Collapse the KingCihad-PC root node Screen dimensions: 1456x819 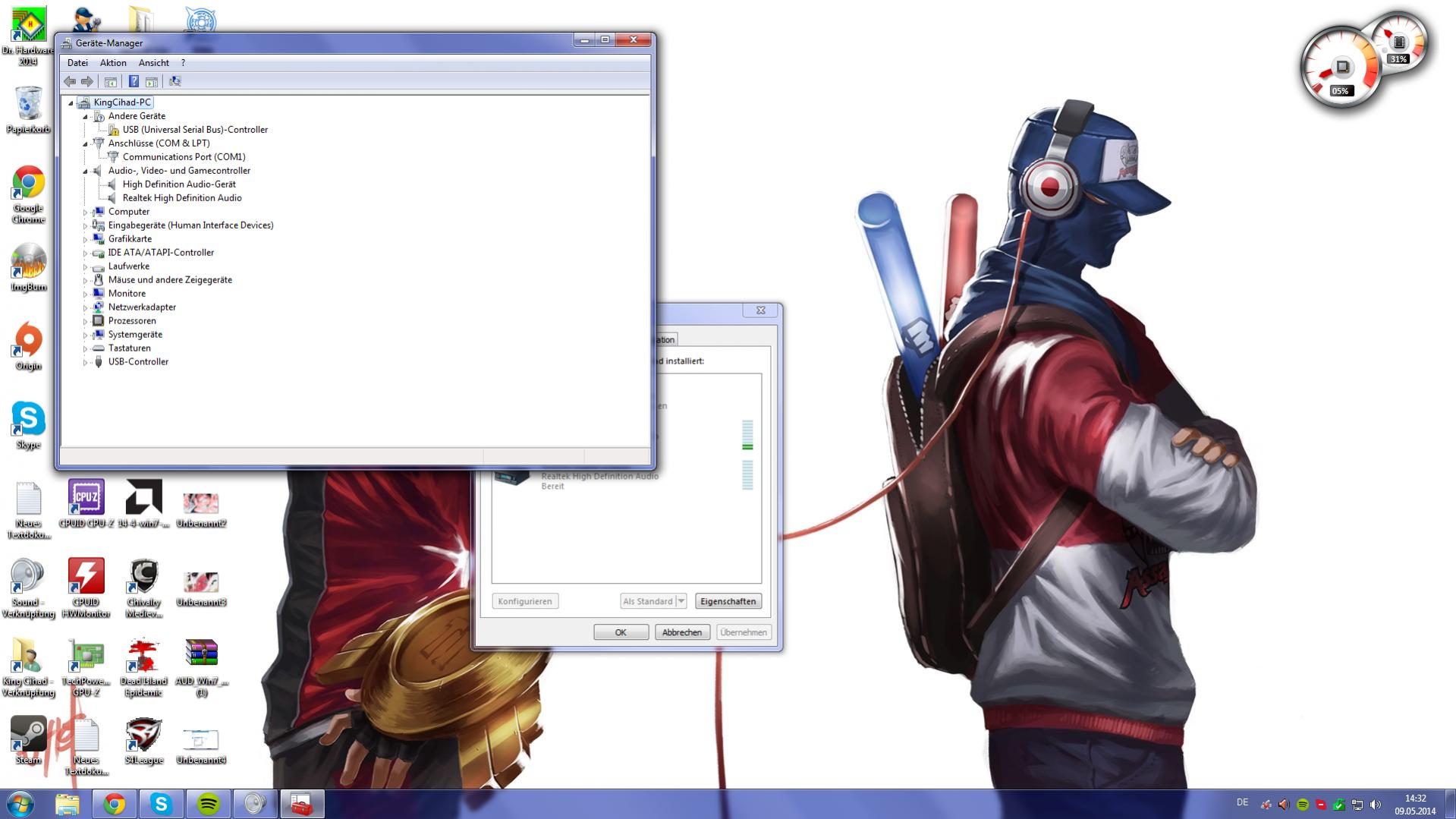(x=71, y=103)
